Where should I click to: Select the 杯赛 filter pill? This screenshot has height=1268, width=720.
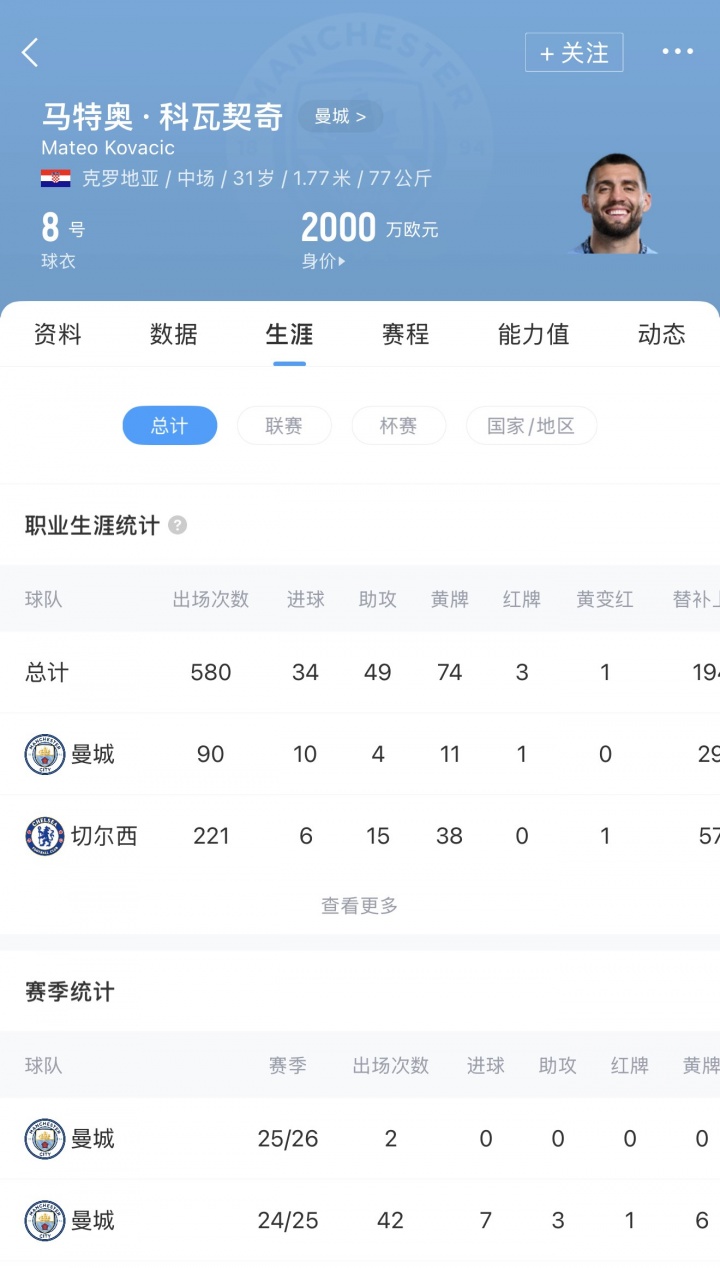tap(398, 426)
